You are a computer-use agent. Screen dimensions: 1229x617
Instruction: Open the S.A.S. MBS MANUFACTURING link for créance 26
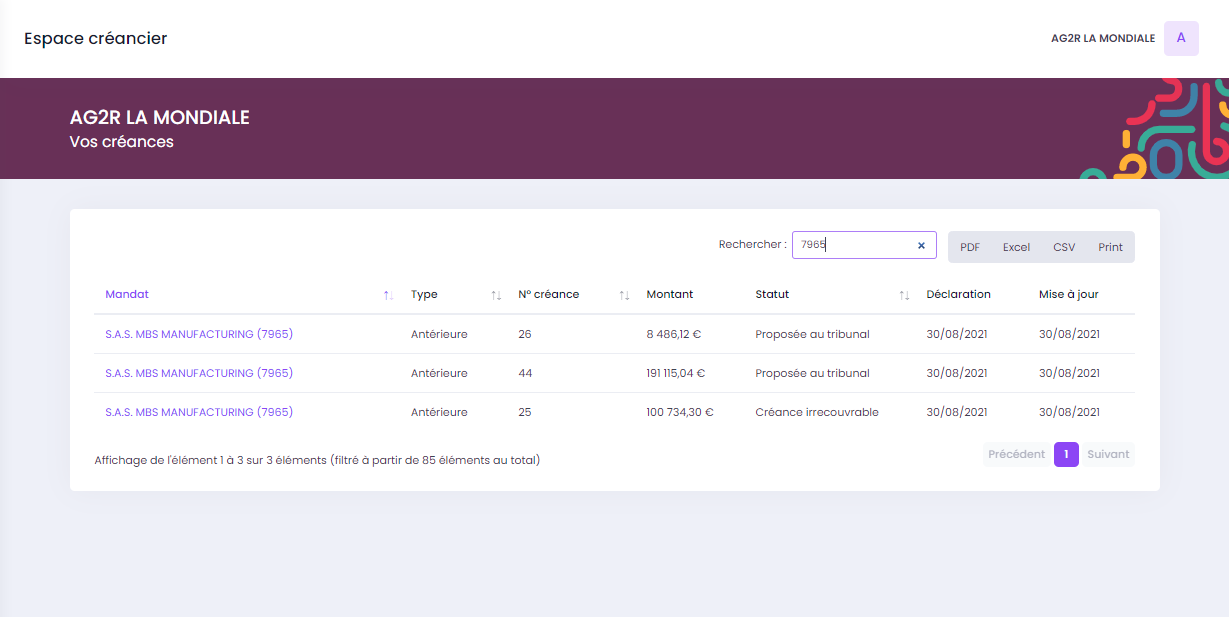199,334
